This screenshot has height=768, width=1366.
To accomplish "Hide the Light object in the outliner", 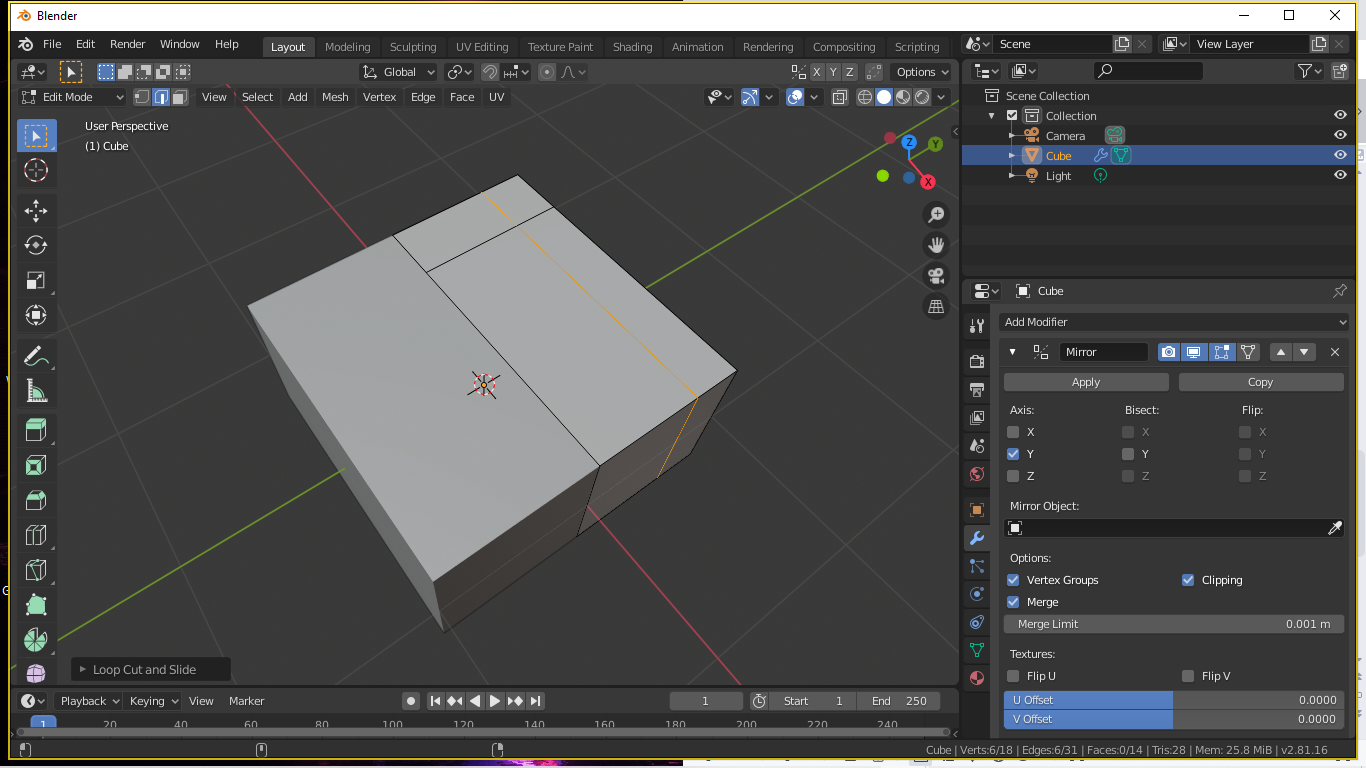I will (x=1340, y=175).
